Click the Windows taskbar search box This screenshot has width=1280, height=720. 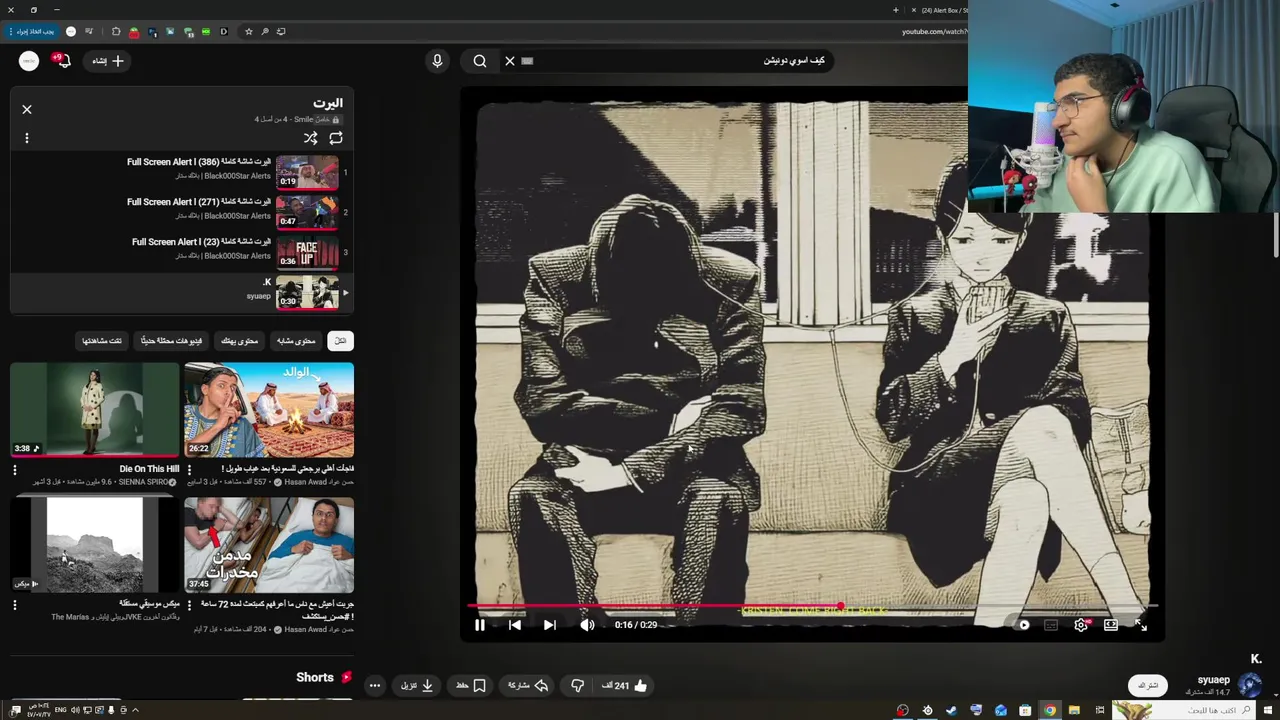1186,710
